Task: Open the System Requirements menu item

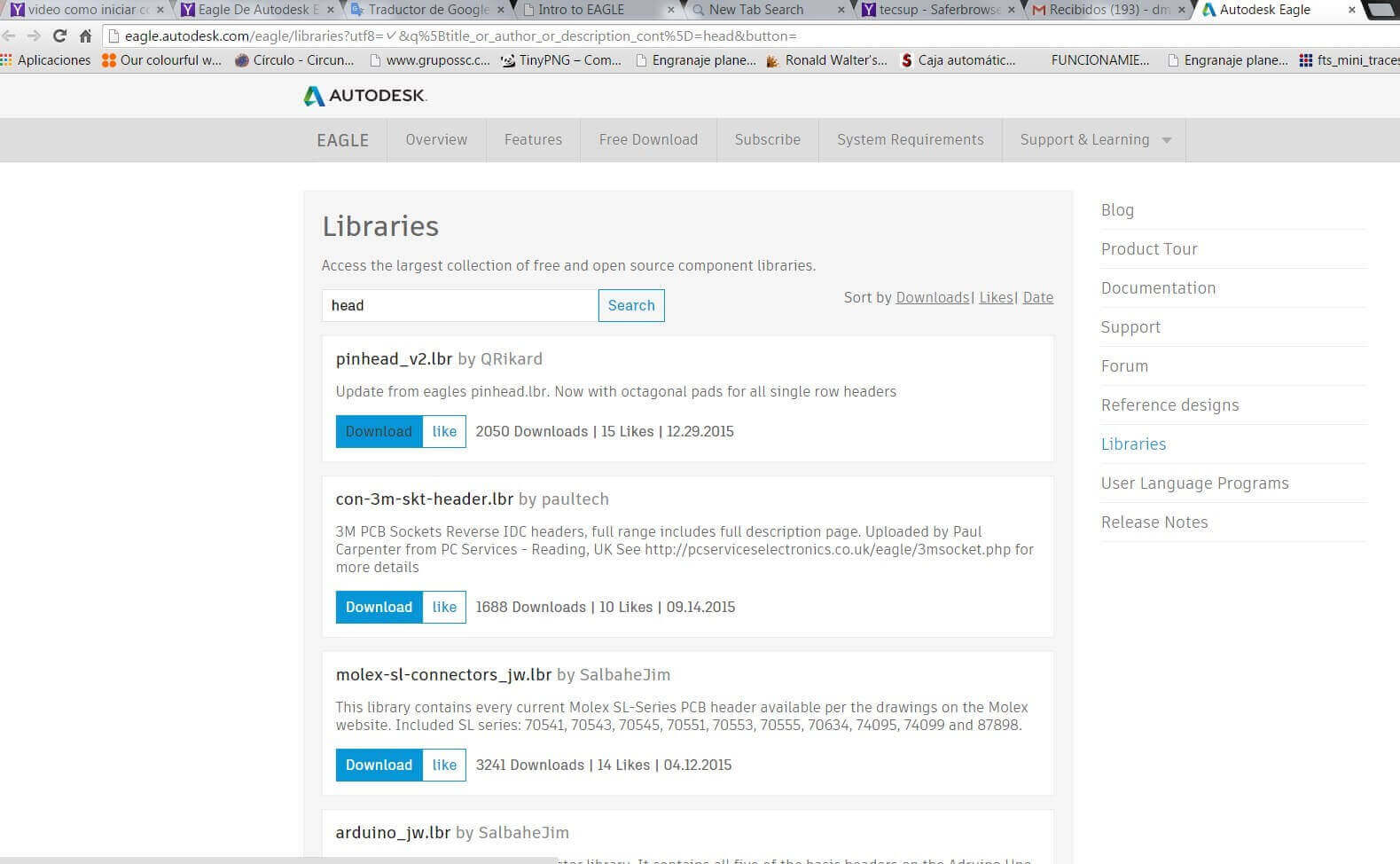Action: (911, 140)
